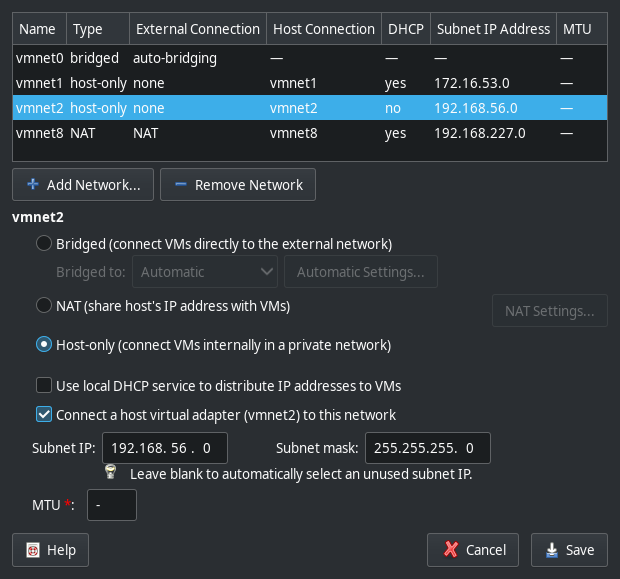
Task: Click 'Leave blank to automatically select' hint
Action: click(301, 474)
